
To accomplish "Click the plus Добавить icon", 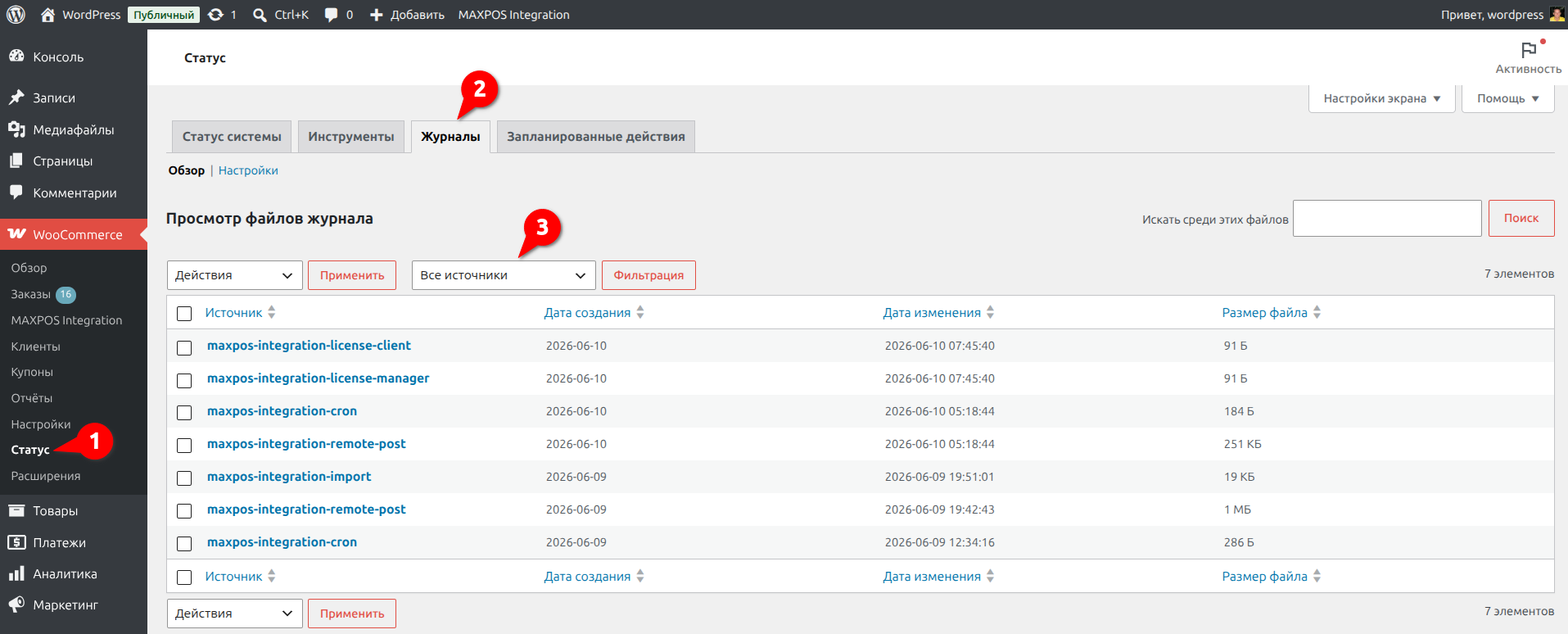I will click(376, 15).
